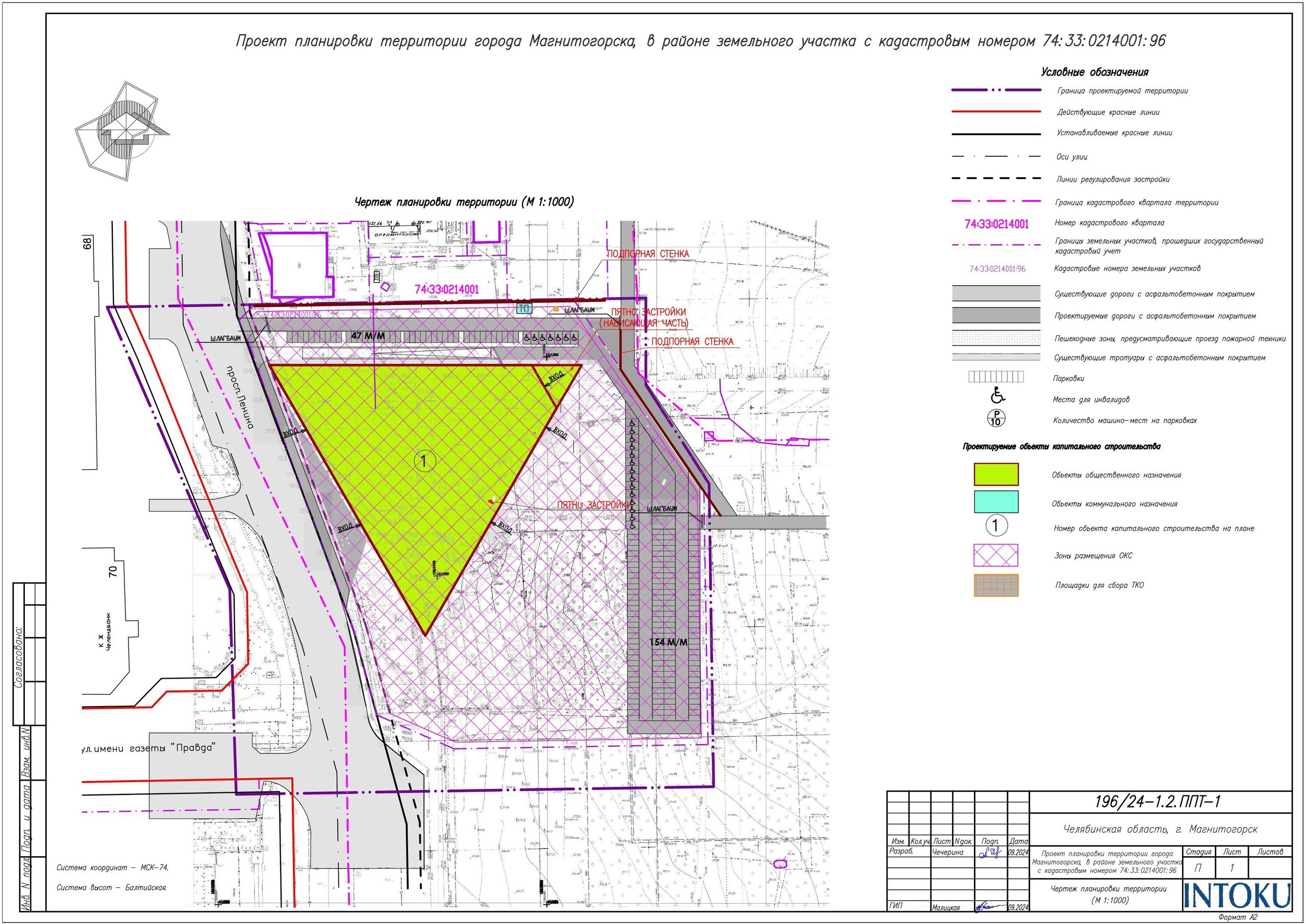Click the НАВИСАЮЩАЯ ЧАСТЬ label
The height and width of the screenshot is (924, 1306).
[644, 323]
